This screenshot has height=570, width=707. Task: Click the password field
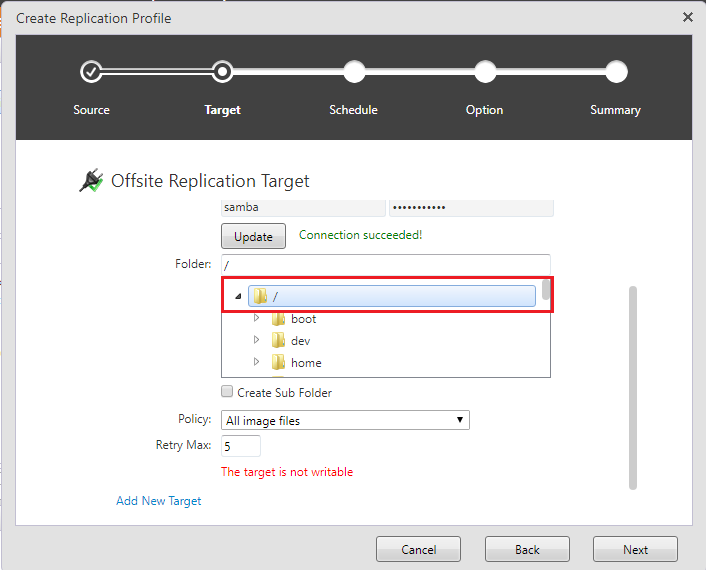(x=471, y=208)
